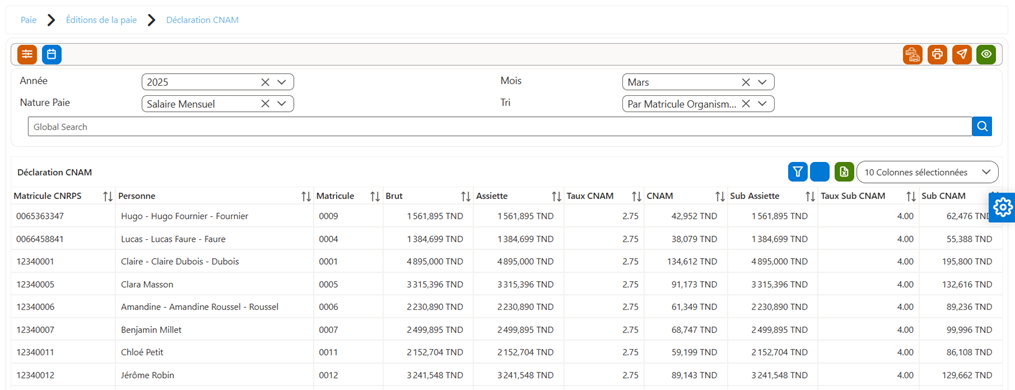Click the Sub CNAM column header

943,196
